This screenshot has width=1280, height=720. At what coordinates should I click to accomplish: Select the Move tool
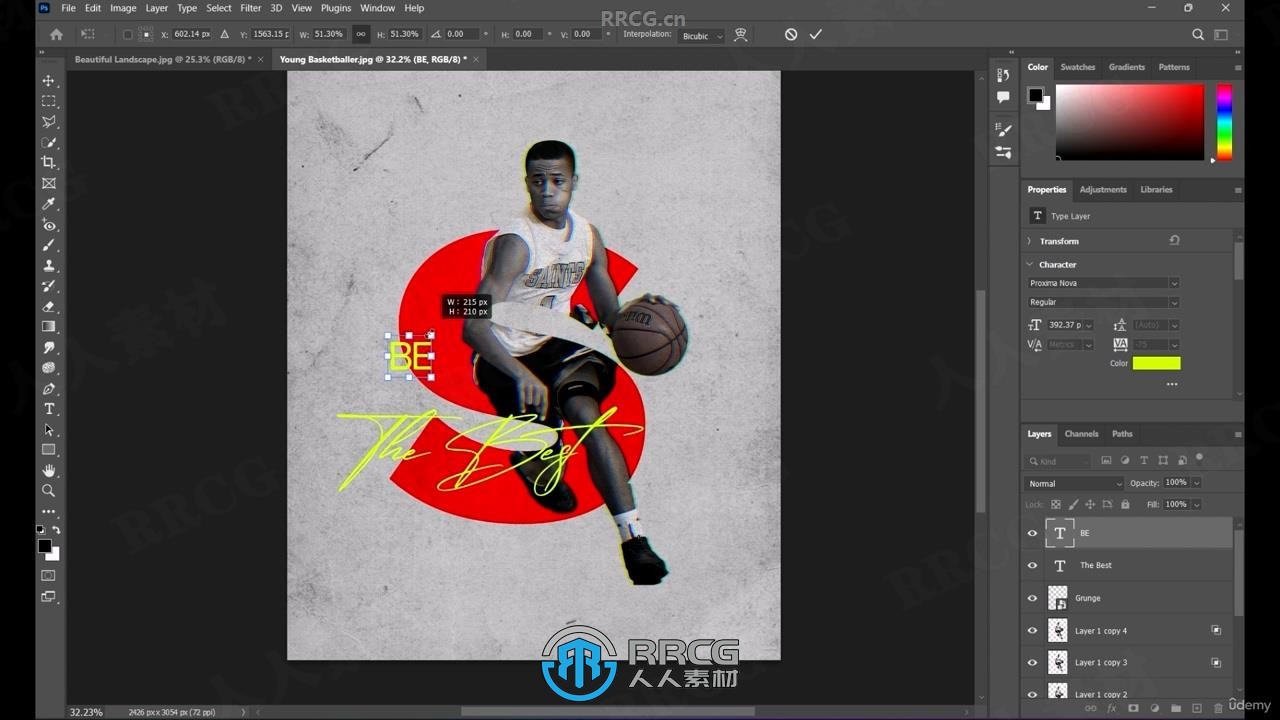coord(48,81)
